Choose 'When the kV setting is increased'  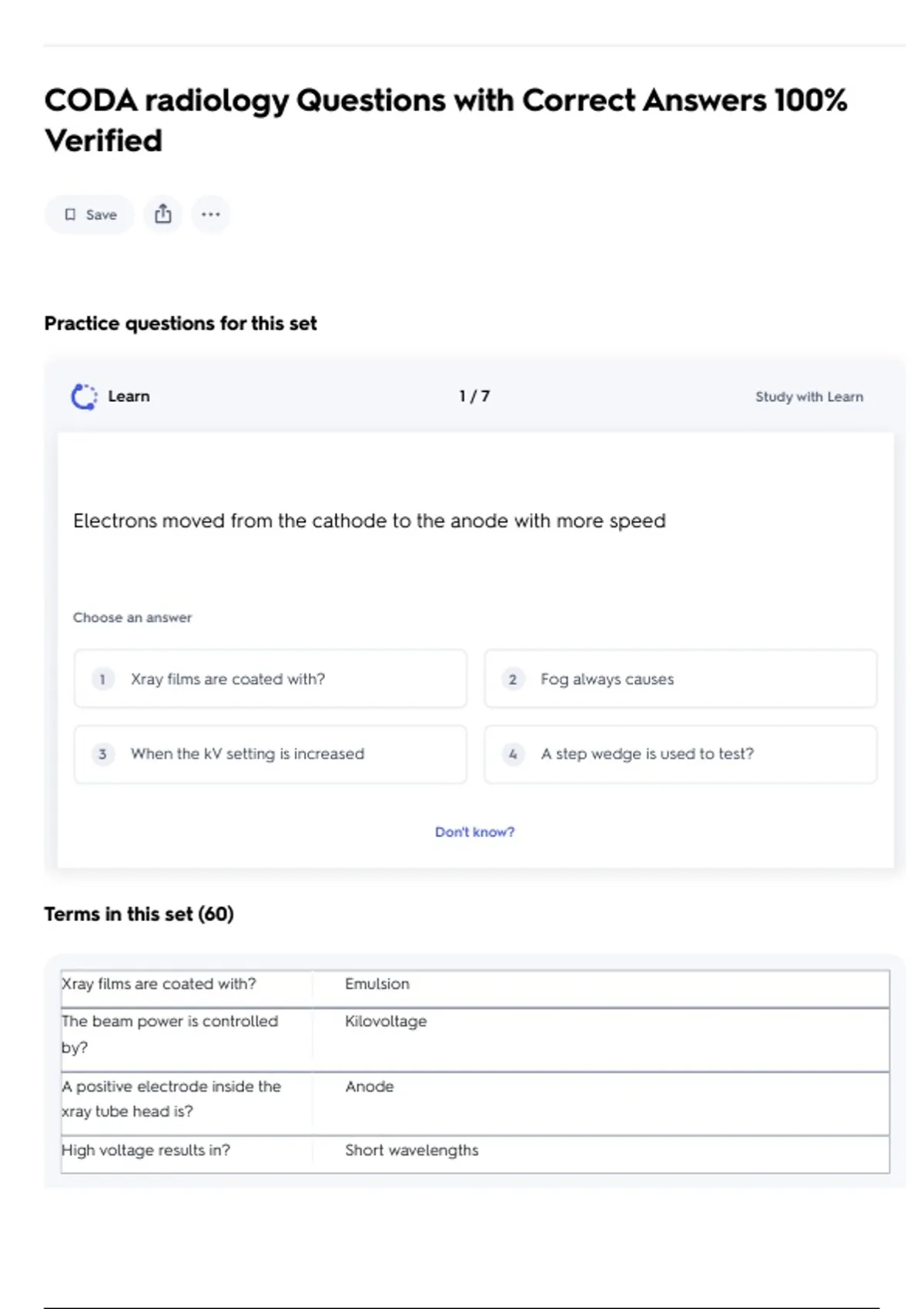pyautogui.click(x=270, y=754)
